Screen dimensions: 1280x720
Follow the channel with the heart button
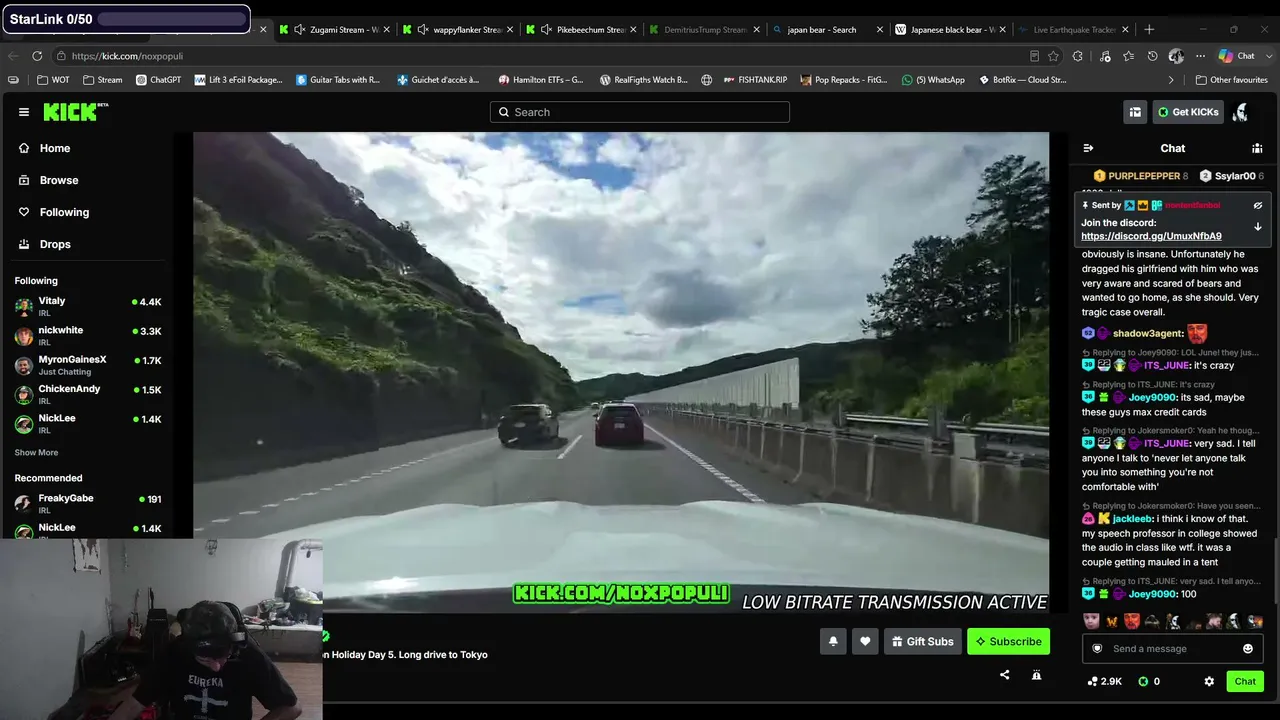click(x=865, y=641)
